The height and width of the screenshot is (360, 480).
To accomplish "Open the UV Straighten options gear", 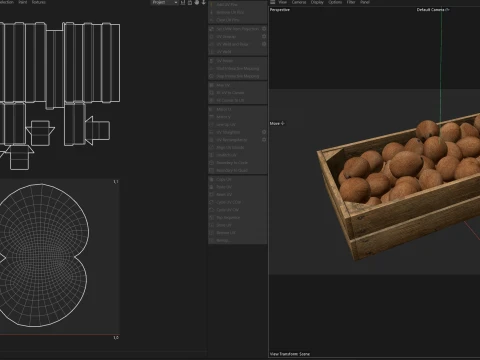I will (x=264, y=132).
